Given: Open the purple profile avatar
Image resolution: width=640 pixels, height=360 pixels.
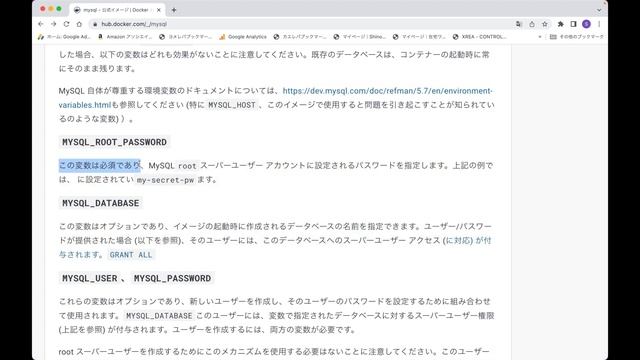Looking at the screenshot, I should click(586, 24).
